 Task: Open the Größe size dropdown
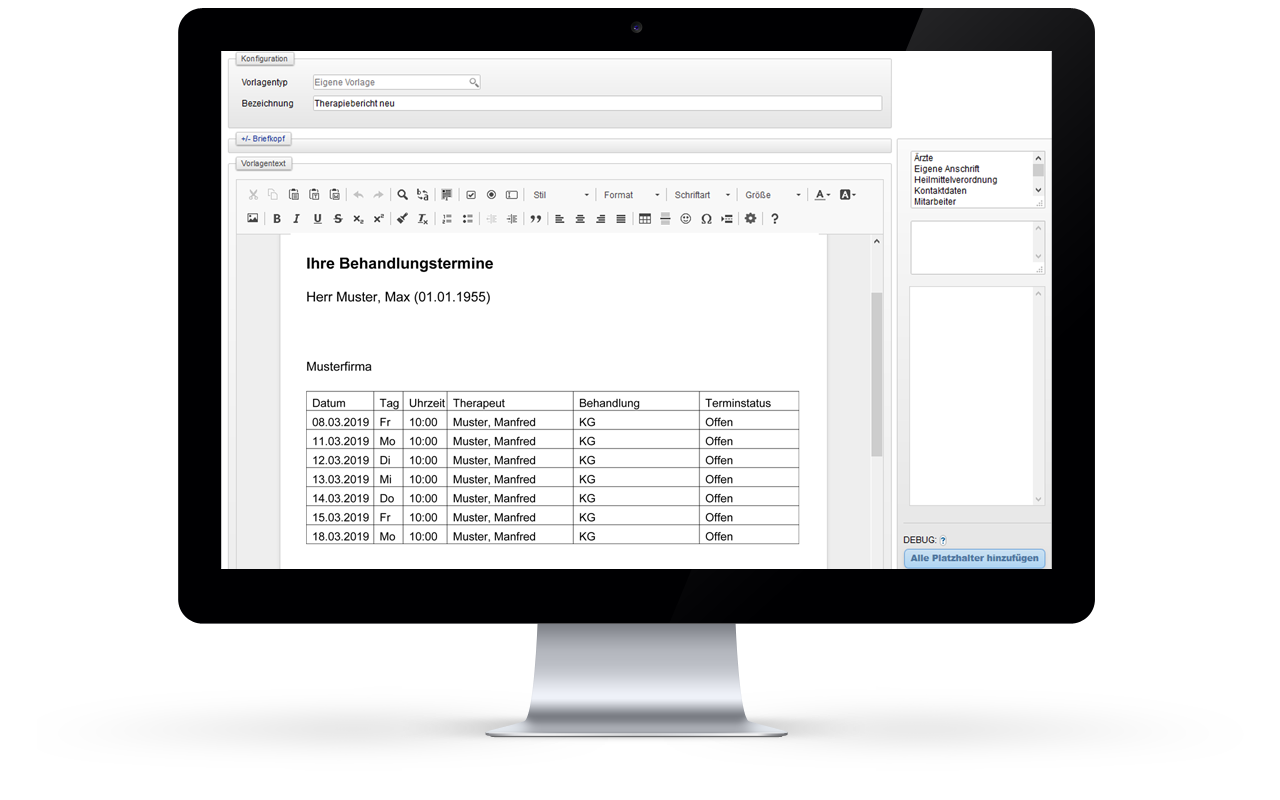tap(772, 195)
